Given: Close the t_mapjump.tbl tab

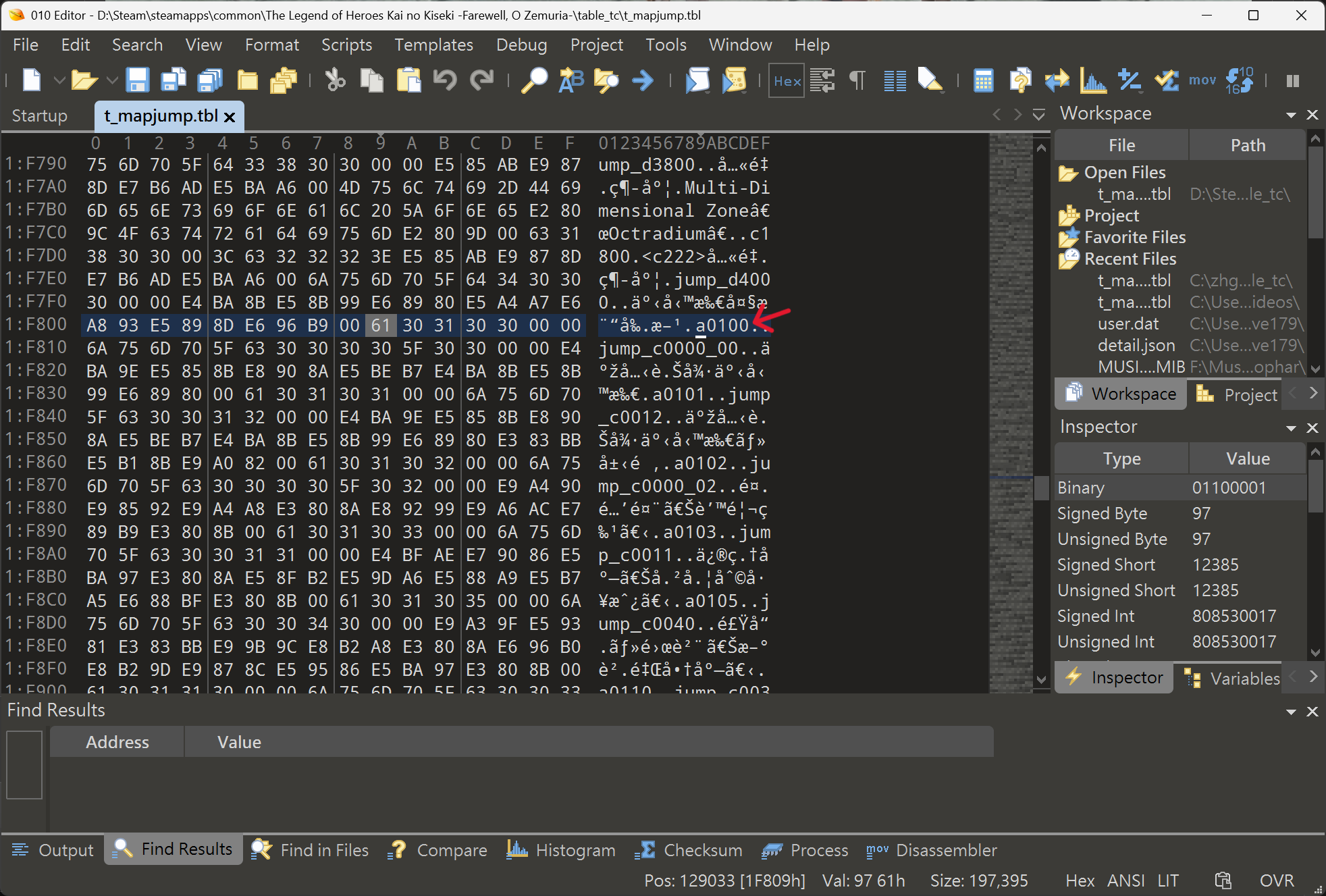Looking at the screenshot, I should (x=230, y=117).
